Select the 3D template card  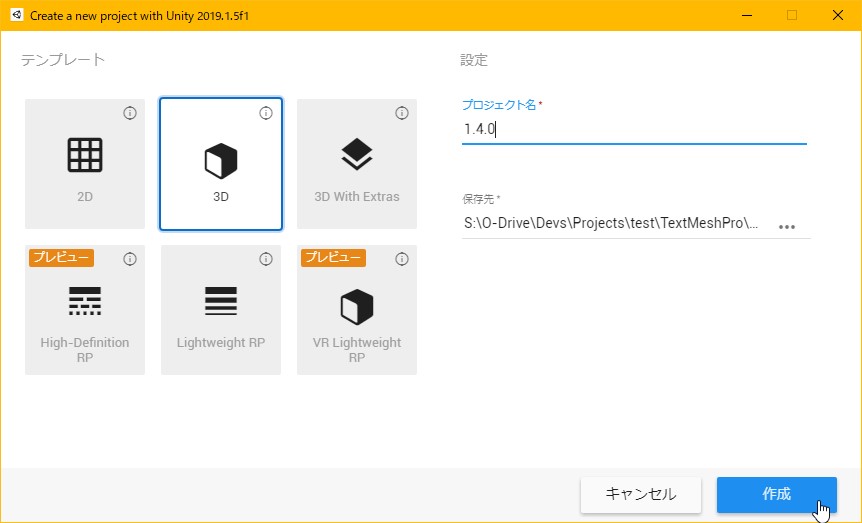coord(221,164)
